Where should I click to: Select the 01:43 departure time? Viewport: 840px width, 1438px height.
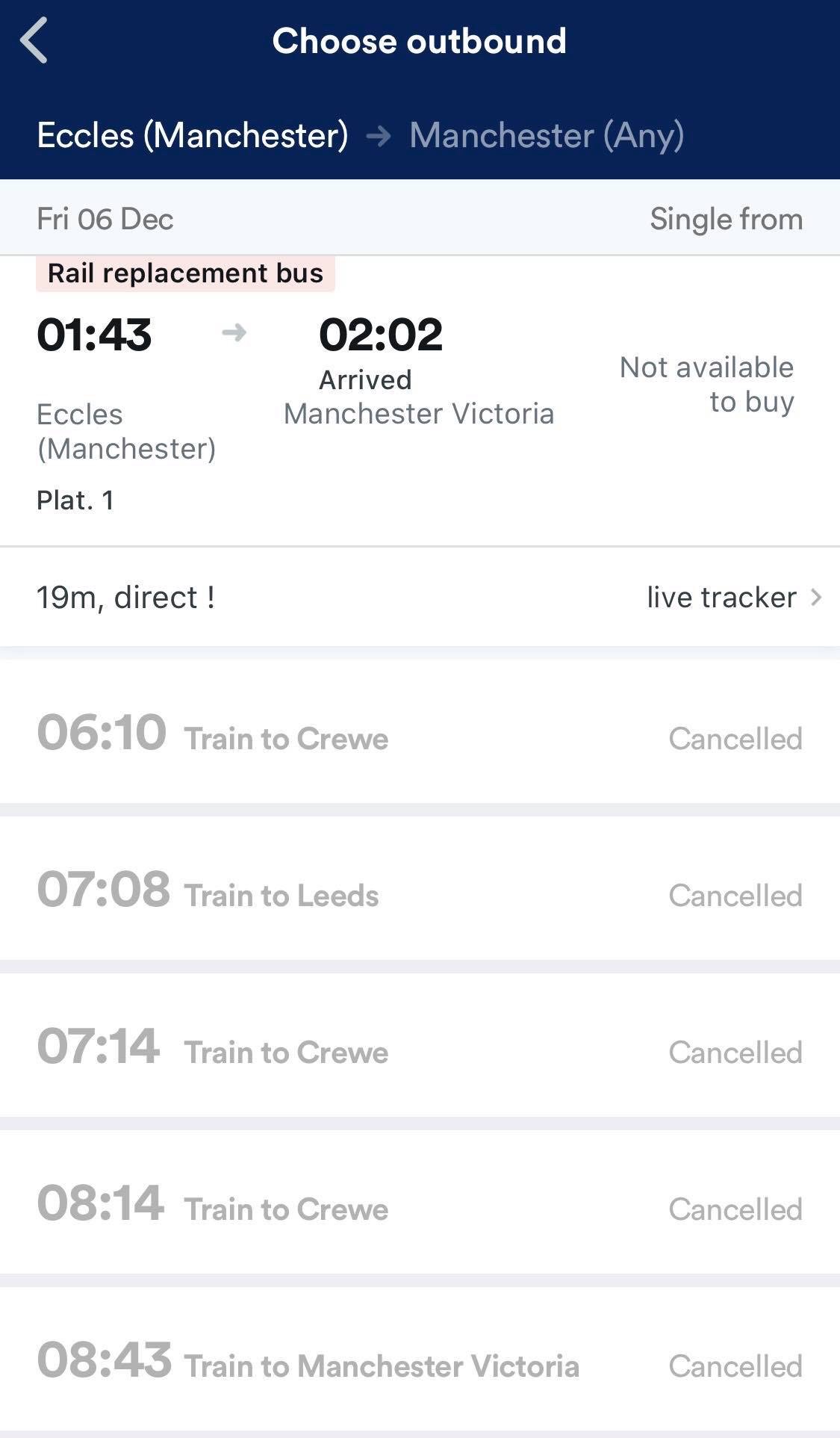(x=94, y=335)
